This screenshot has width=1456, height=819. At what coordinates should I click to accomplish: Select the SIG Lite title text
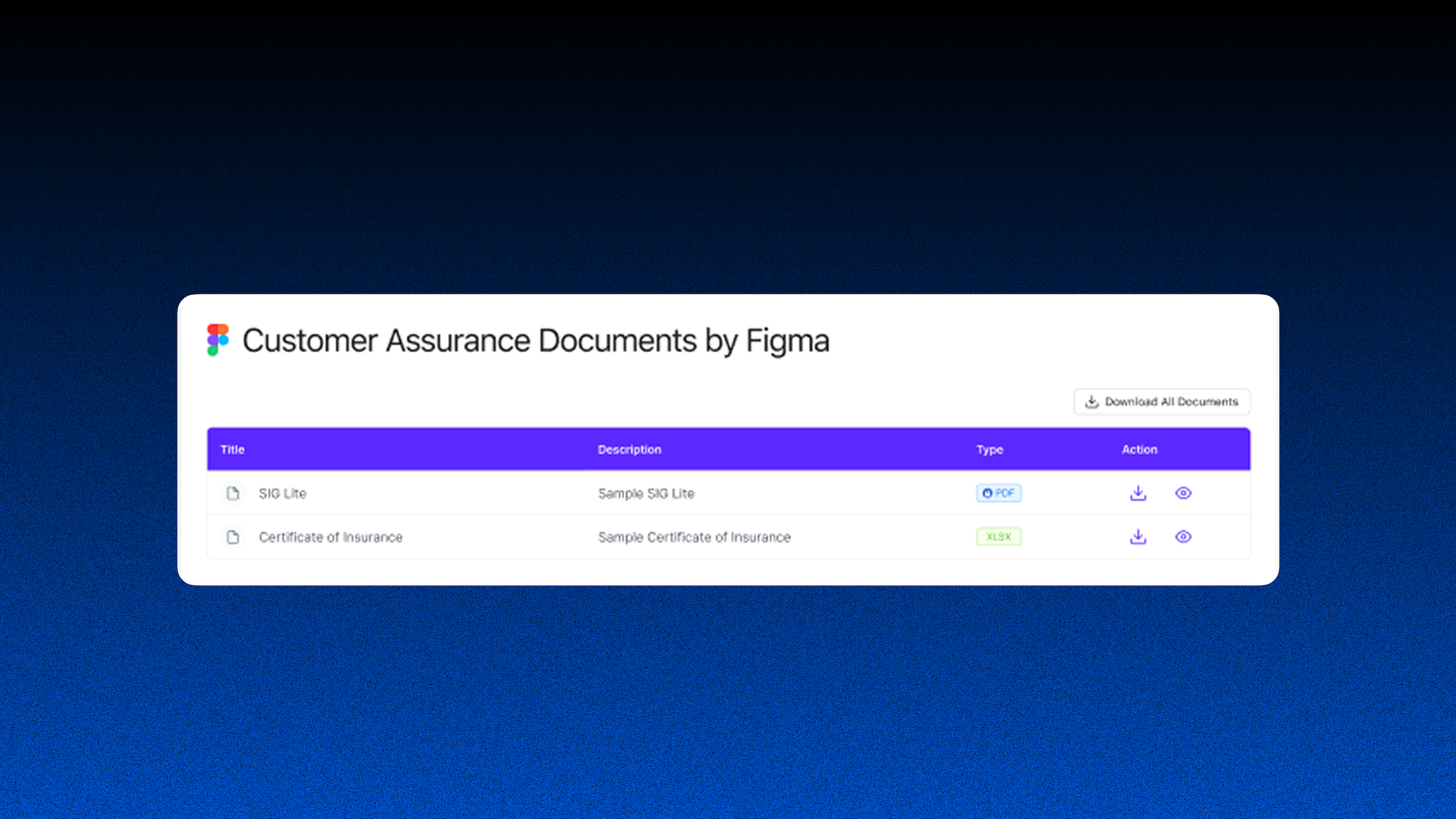(282, 493)
